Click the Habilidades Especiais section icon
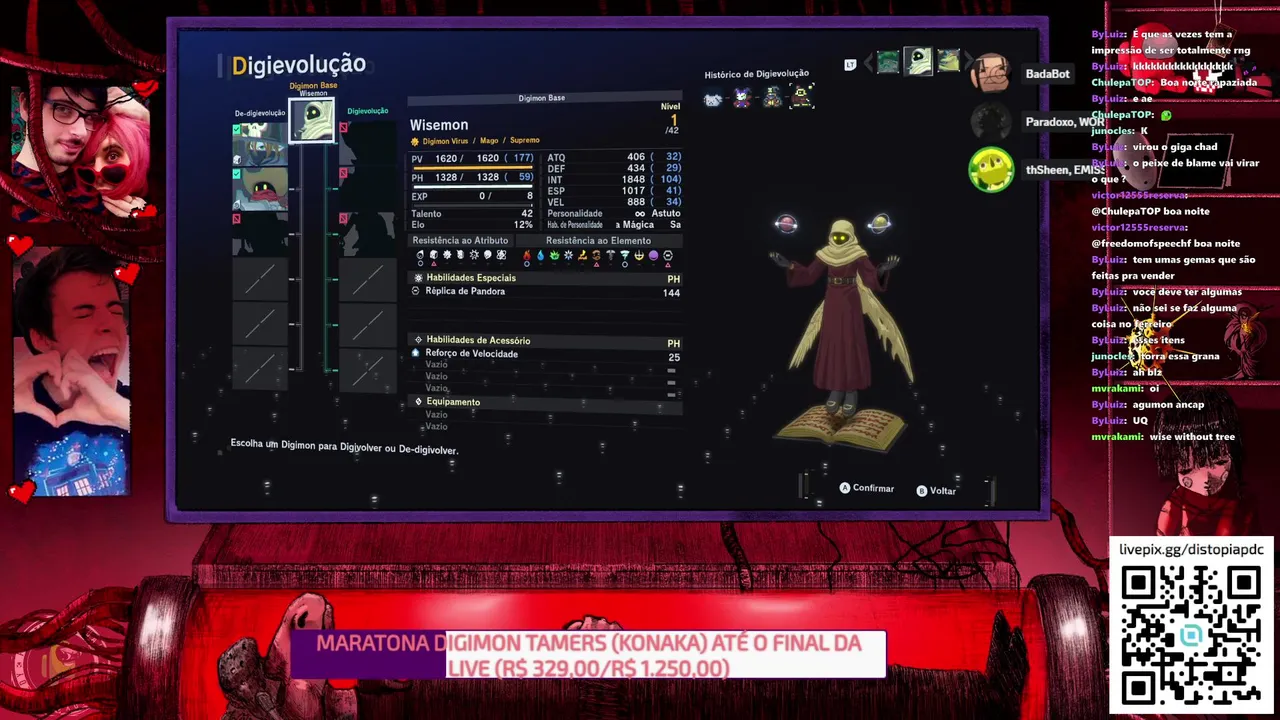The width and height of the screenshot is (1280, 720). (418, 278)
